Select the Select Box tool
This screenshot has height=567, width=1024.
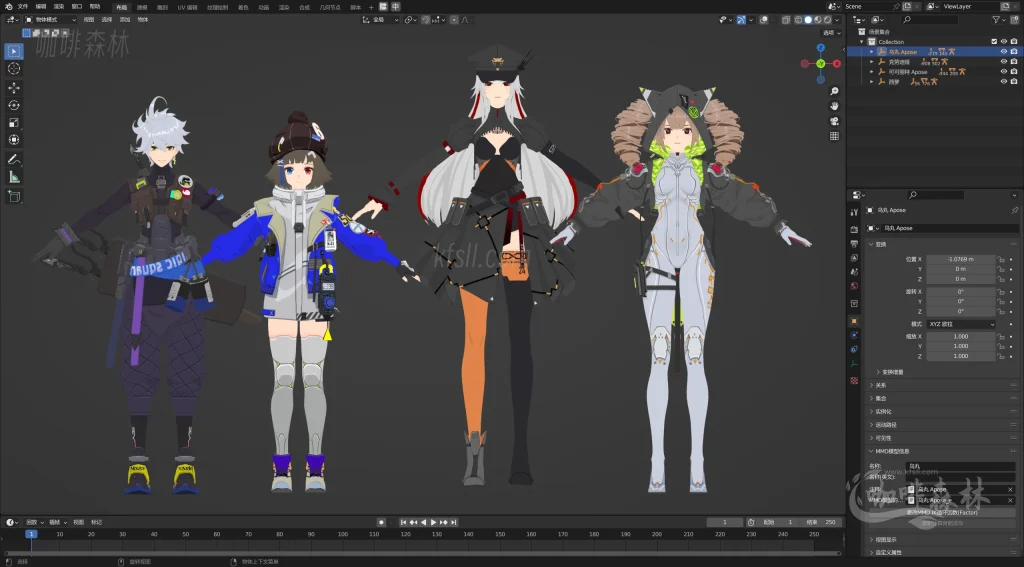(14, 51)
